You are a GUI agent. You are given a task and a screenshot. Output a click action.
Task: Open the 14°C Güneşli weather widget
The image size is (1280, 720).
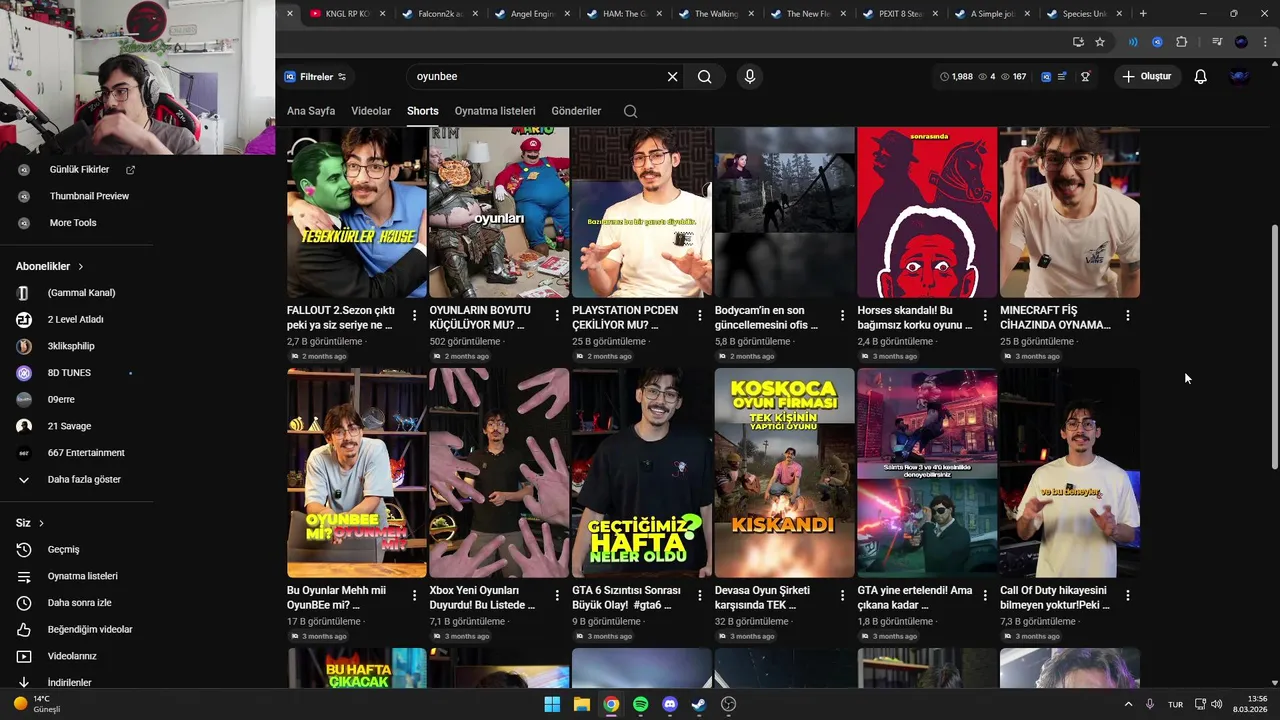click(x=38, y=704)
